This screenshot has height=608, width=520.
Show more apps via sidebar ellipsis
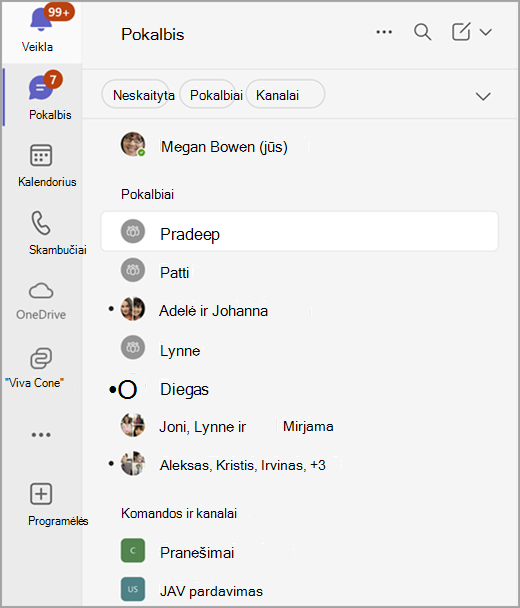click(x=41, y=435)
